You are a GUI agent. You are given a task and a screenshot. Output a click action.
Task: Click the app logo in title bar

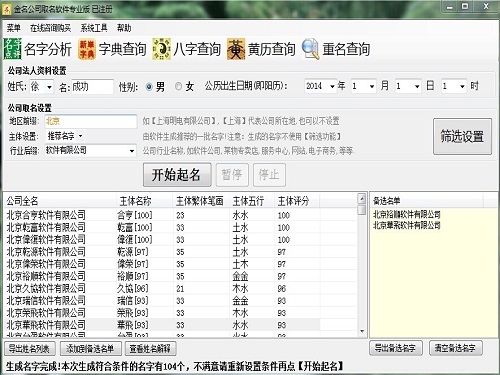point(6,9)
